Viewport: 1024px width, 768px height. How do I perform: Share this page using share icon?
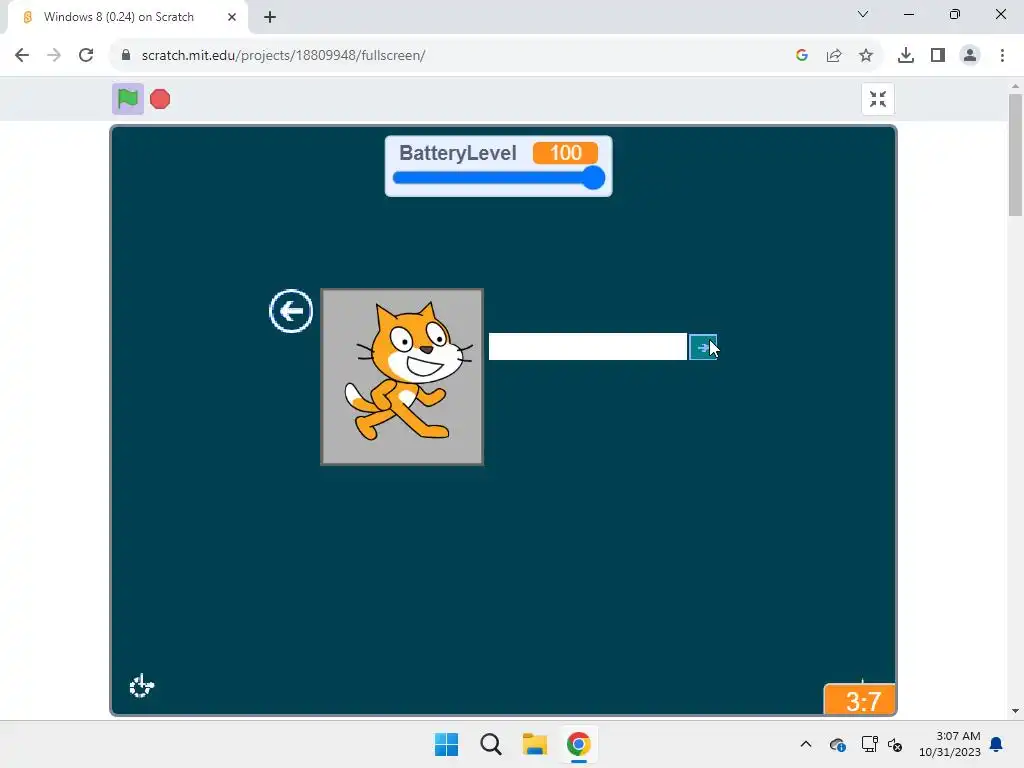tap(834, 56)
